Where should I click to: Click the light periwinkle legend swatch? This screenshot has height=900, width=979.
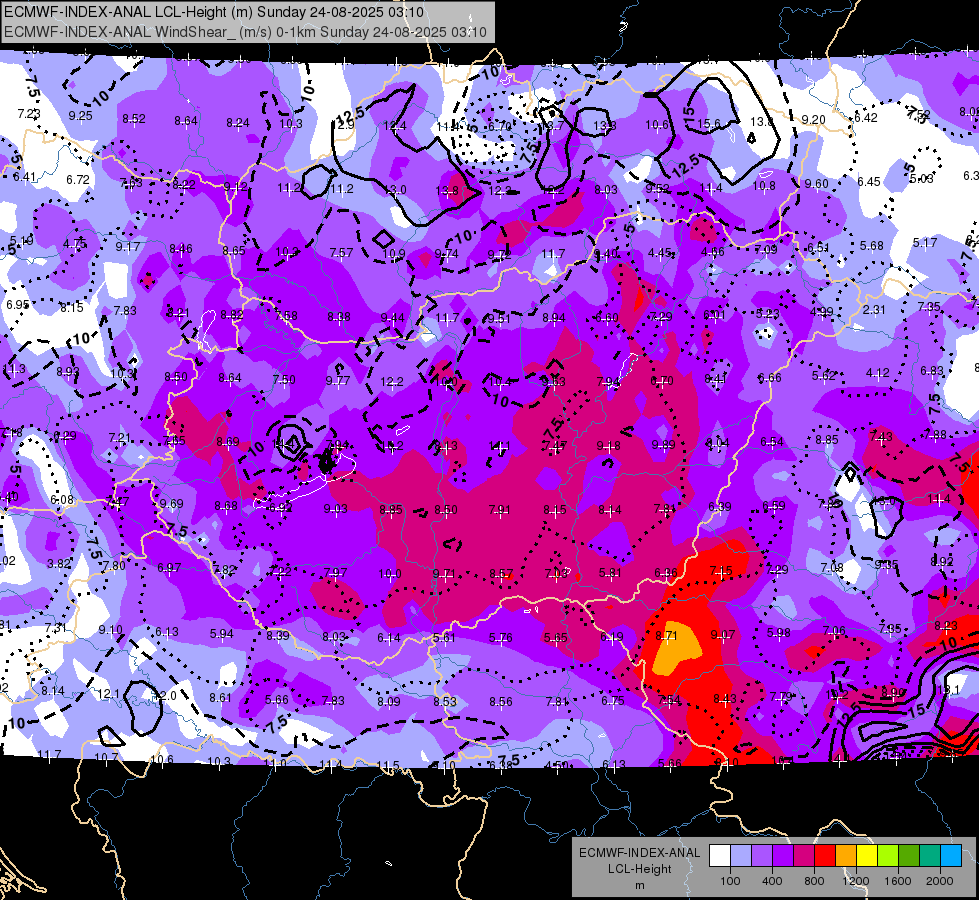741,856
